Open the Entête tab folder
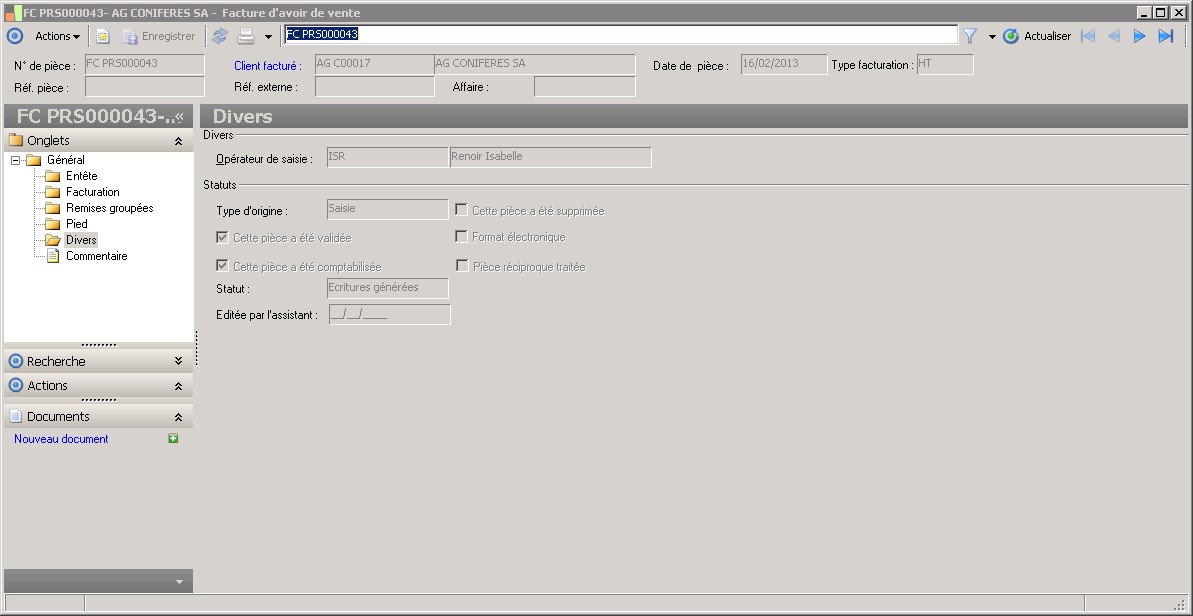 (x=81, y=176)
